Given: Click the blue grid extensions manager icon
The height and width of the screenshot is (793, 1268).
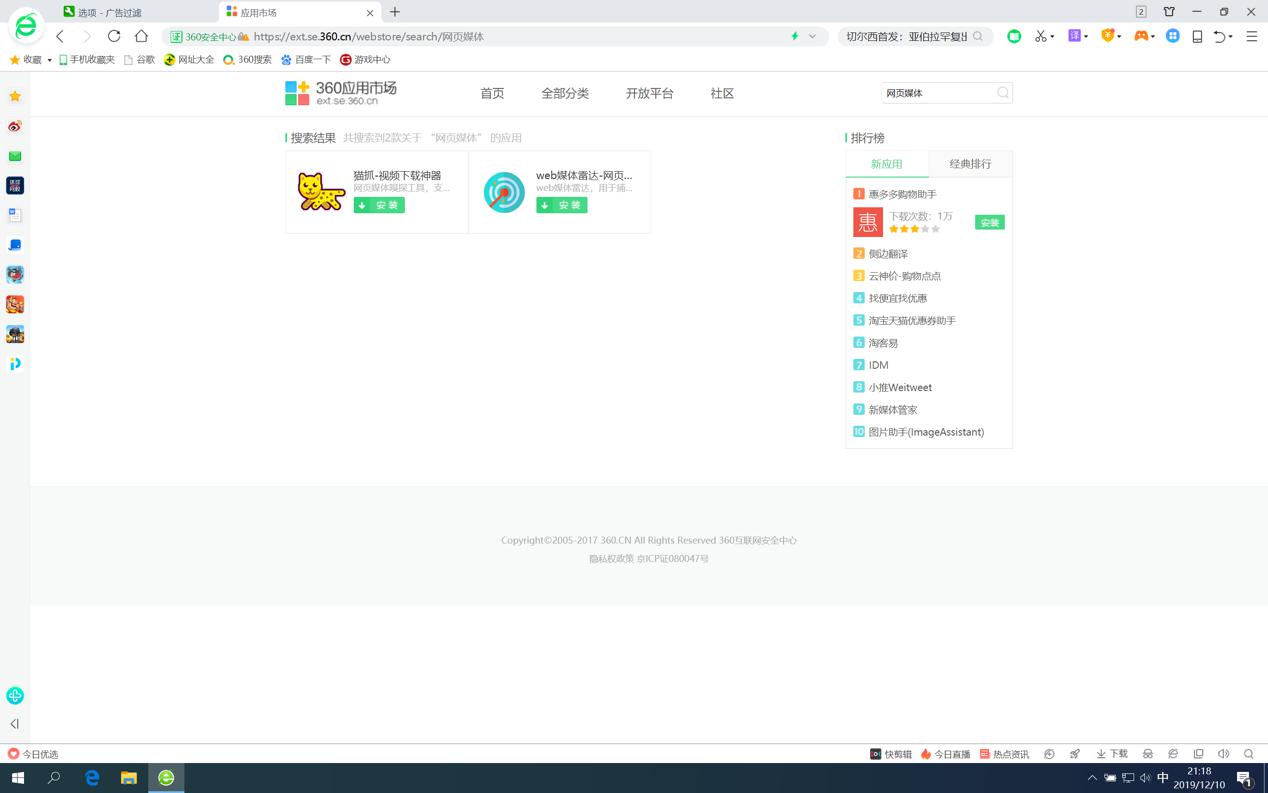Looking at the screenshot, I should [x=1173, y=36].
